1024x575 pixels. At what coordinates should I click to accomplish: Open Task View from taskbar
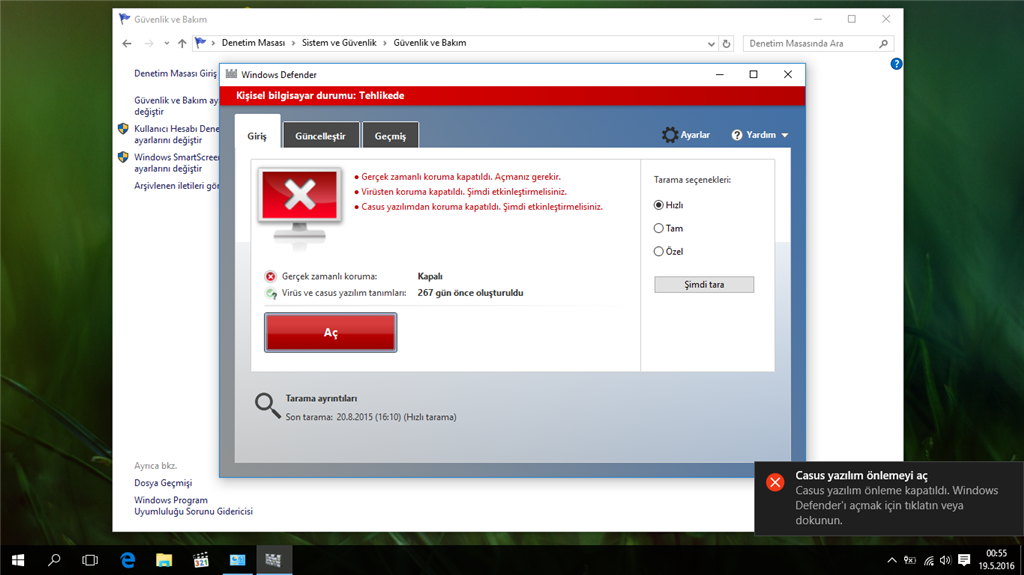click(x=90, y=560)
